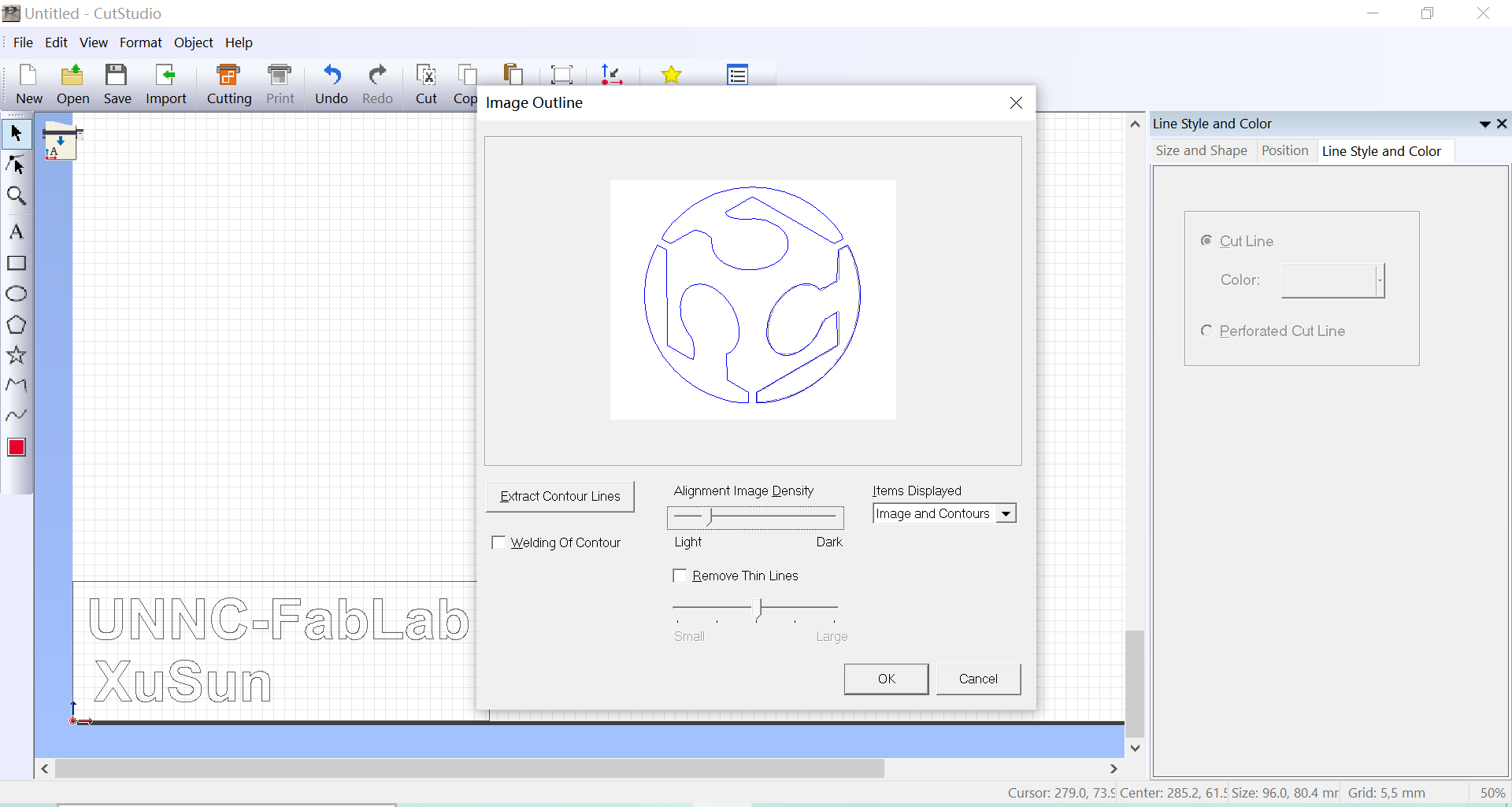Open the File menu
This screenshot has height=807, width=1512.
tap(23, 43)
